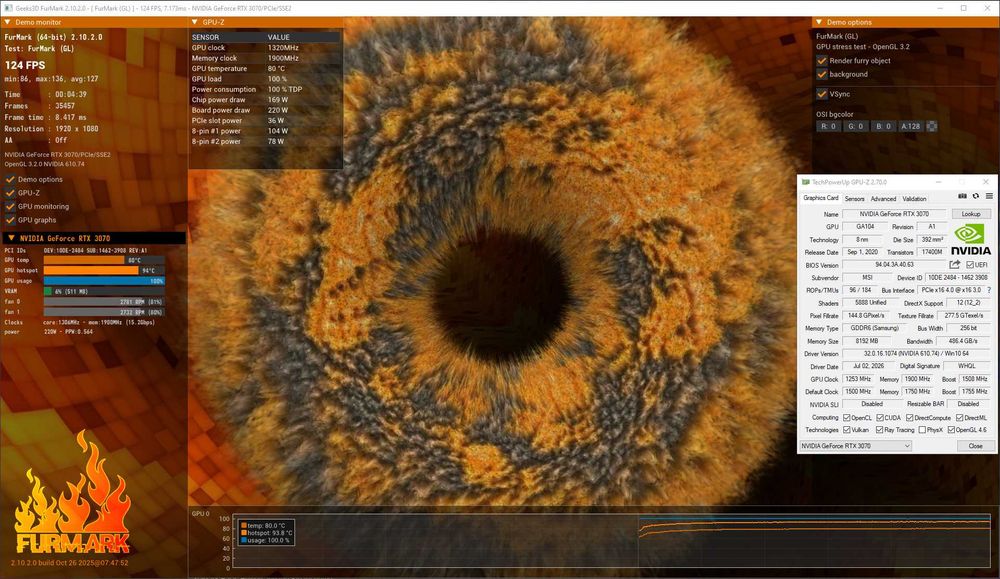This screenshot has height=579, width=1000.
Task: Click the GPU temperature row in sensor table
Action: tap(265, 68)
